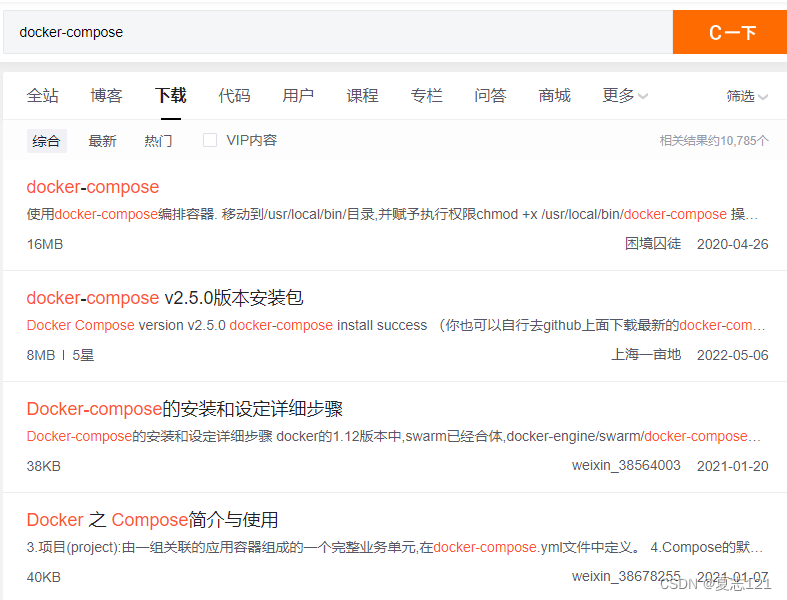Viewport: 787px width, 600px height.
Task: Click author weixin_38564003
Action: coord(626,465)
